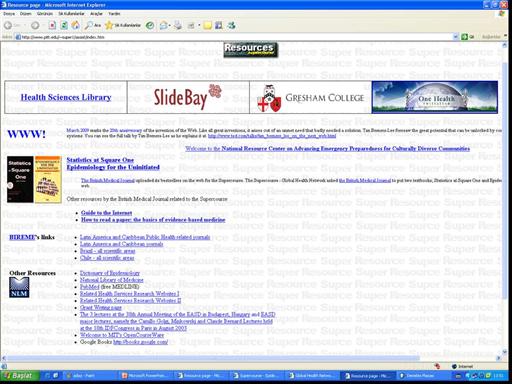This screenshot has width=512, height=384.
Task: Click the Mail envelope toolbar icon
Action: click(163, 25)
